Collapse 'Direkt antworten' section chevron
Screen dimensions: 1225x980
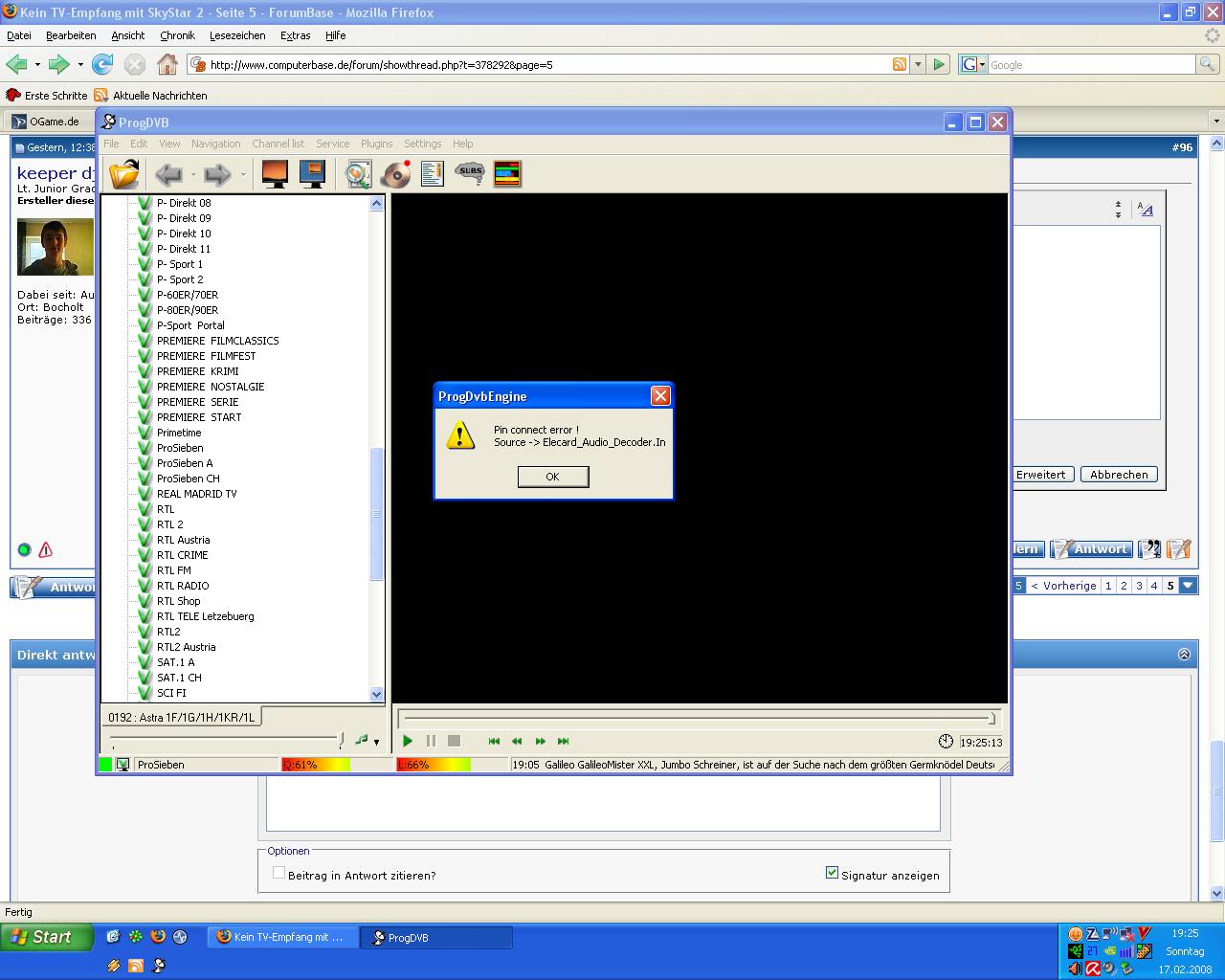pyautogui.click(x=1184, y=655)
